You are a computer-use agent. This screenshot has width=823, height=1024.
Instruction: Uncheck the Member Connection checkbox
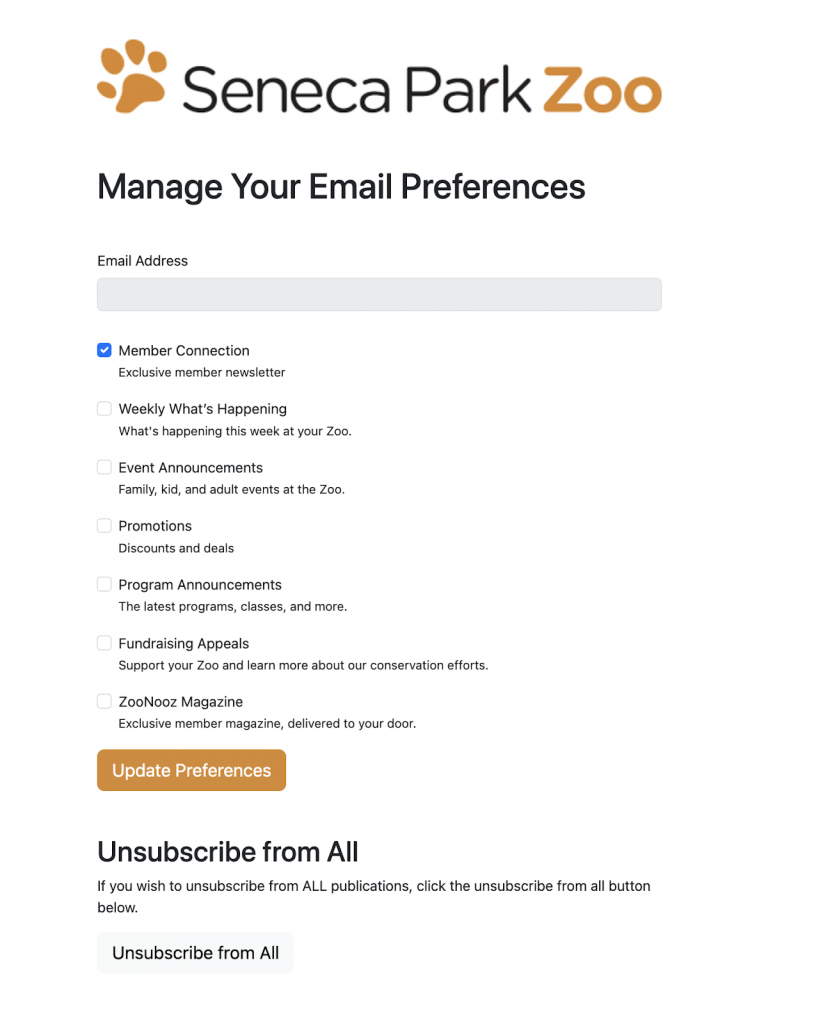click(x=105, y=350)
